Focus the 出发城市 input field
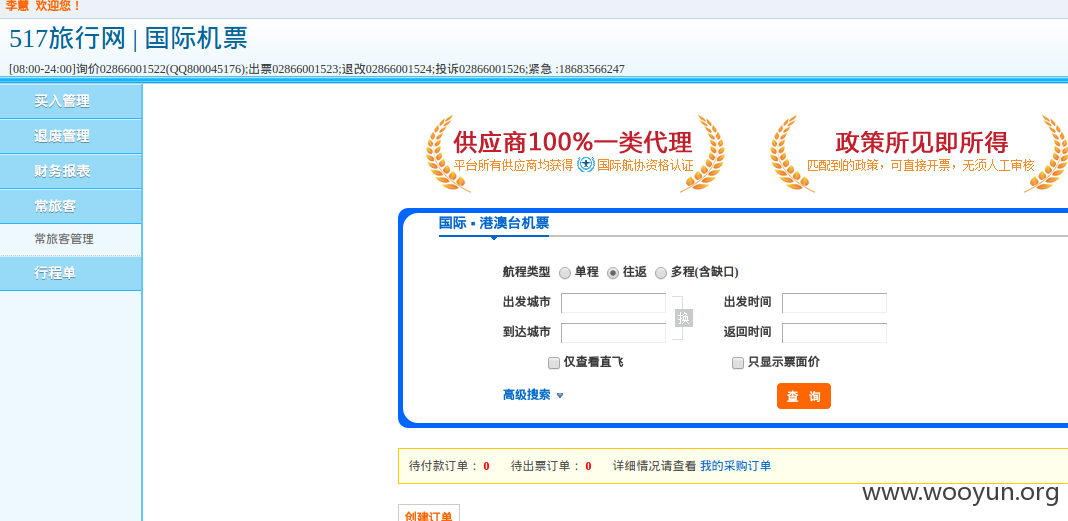The image size is (1068, 521). (613, 303)
